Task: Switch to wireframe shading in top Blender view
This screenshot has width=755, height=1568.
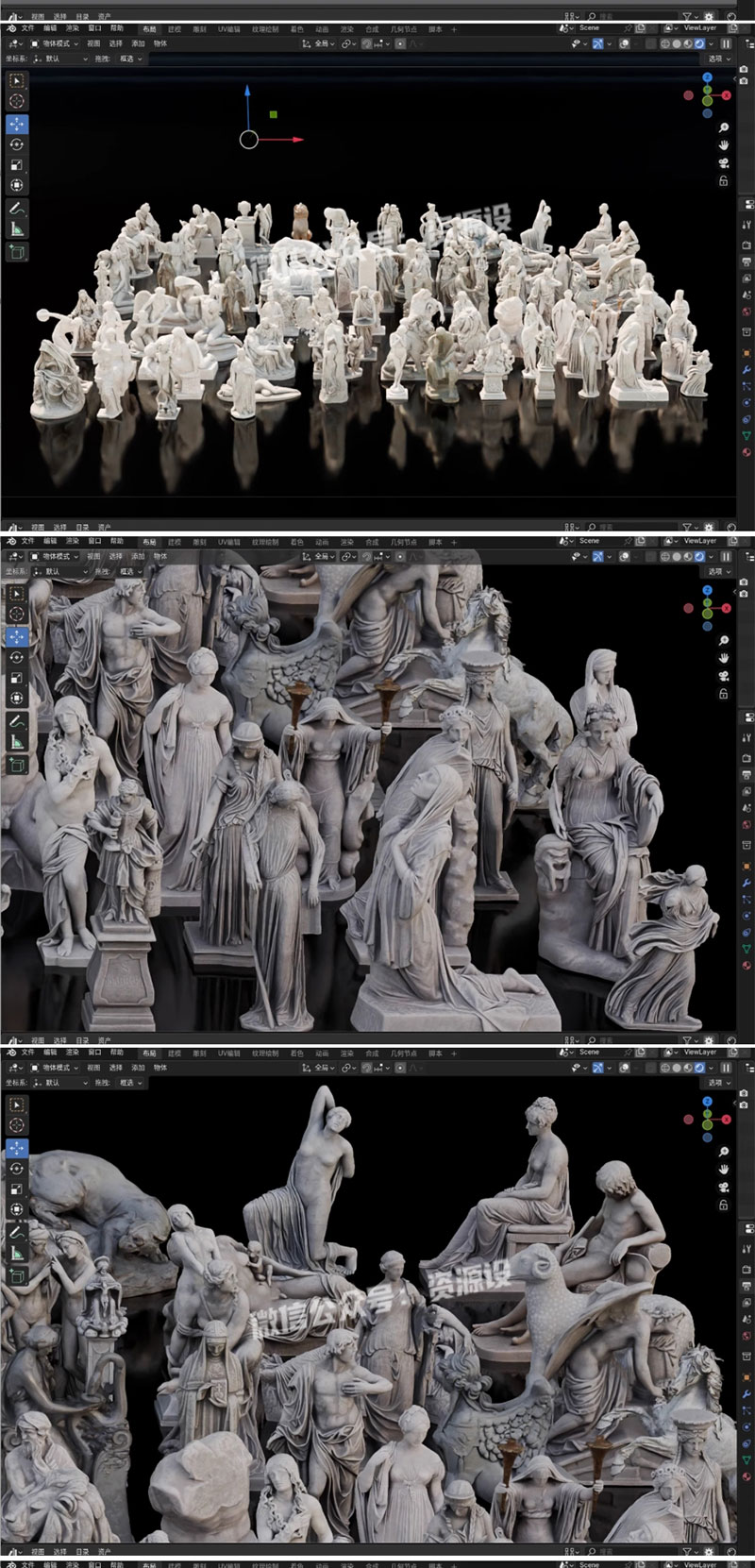Action: point(666,43)
